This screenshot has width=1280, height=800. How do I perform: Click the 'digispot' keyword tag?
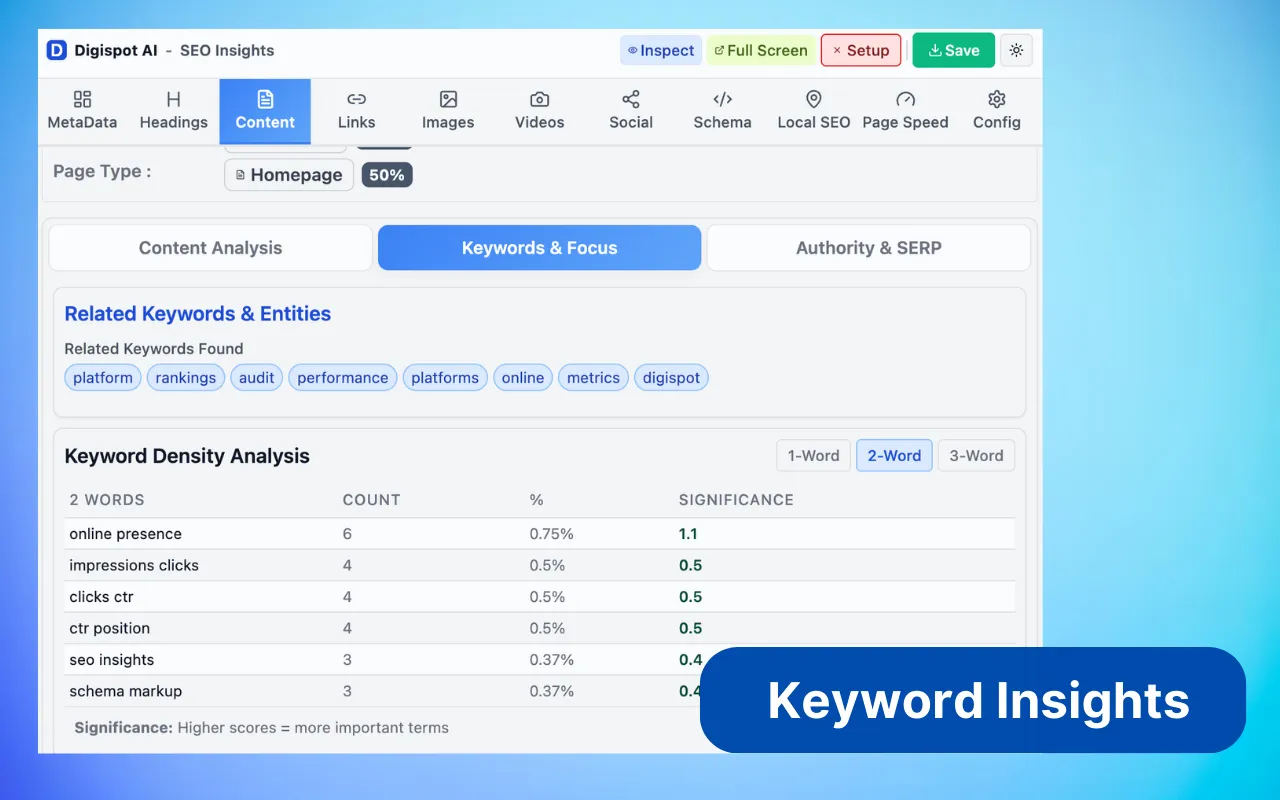point(671,377)
